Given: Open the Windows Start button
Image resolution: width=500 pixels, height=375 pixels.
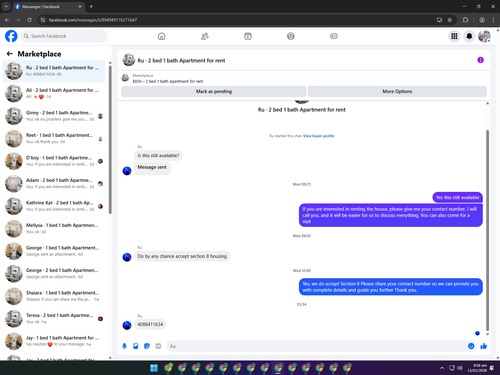Looking at the screenshot, I should (x=154, y=368).
